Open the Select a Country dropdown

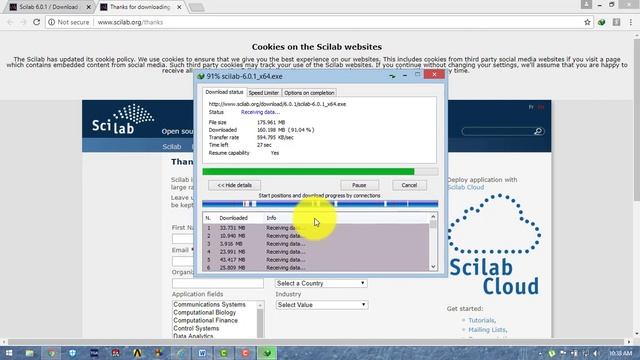[x=321, y=283]
